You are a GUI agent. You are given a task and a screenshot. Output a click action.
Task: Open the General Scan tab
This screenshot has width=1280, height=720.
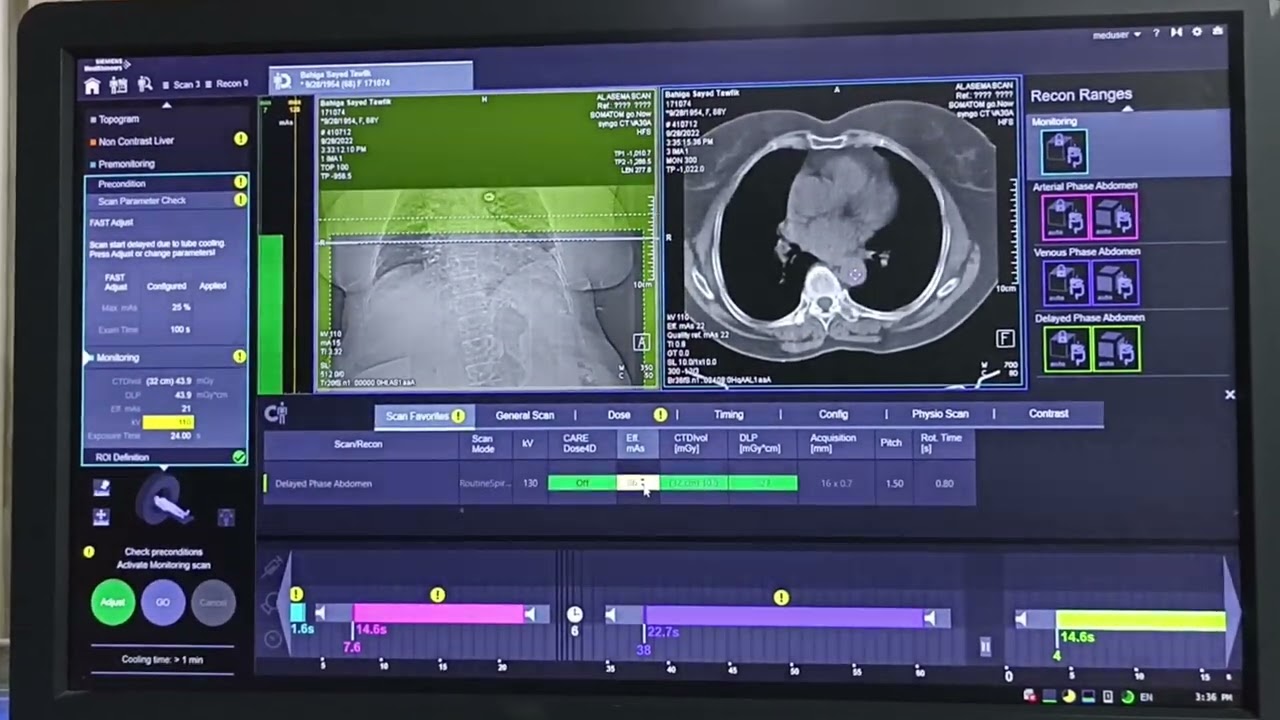(x=525, y=415)
